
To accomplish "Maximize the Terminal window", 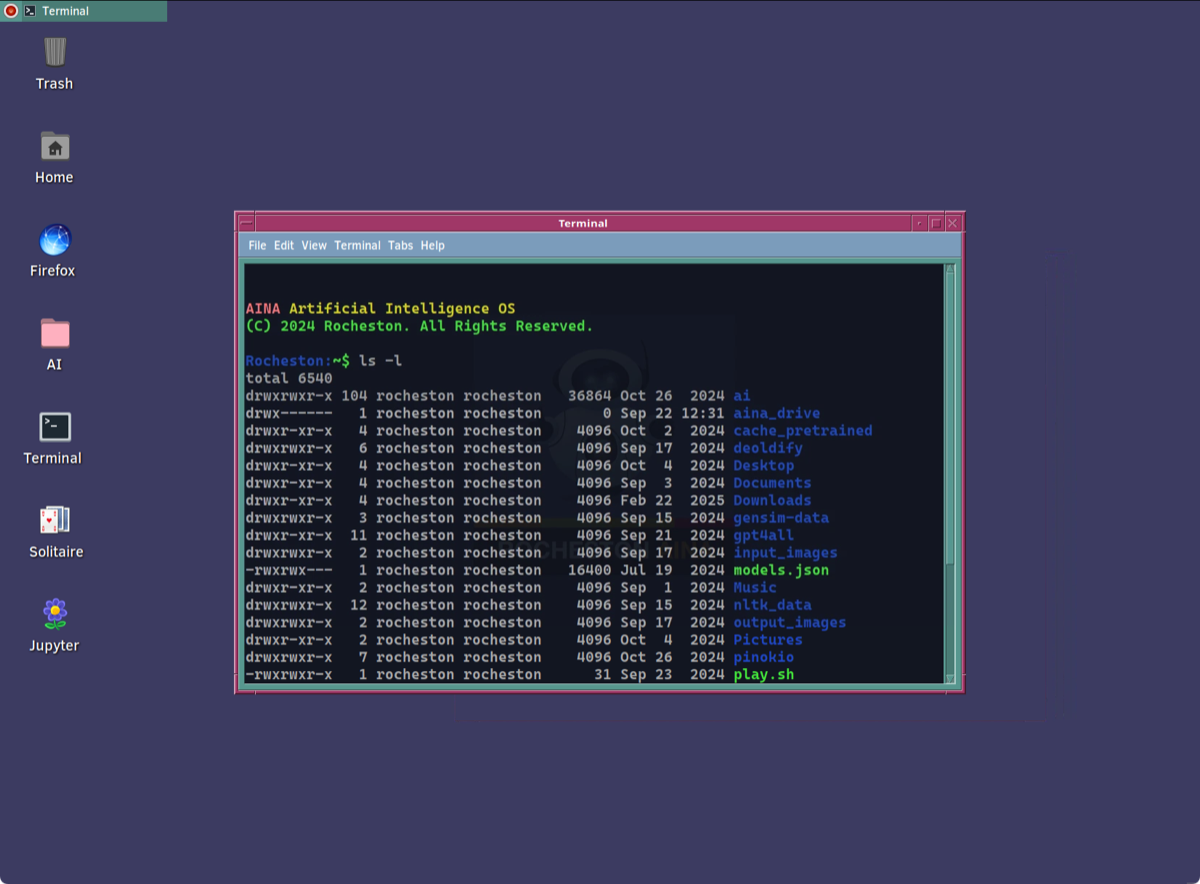I will click(936, 223).
